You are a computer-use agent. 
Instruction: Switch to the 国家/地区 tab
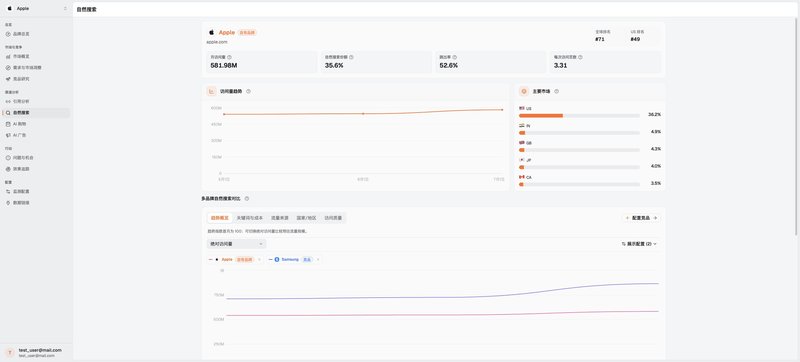pos(307,218)
